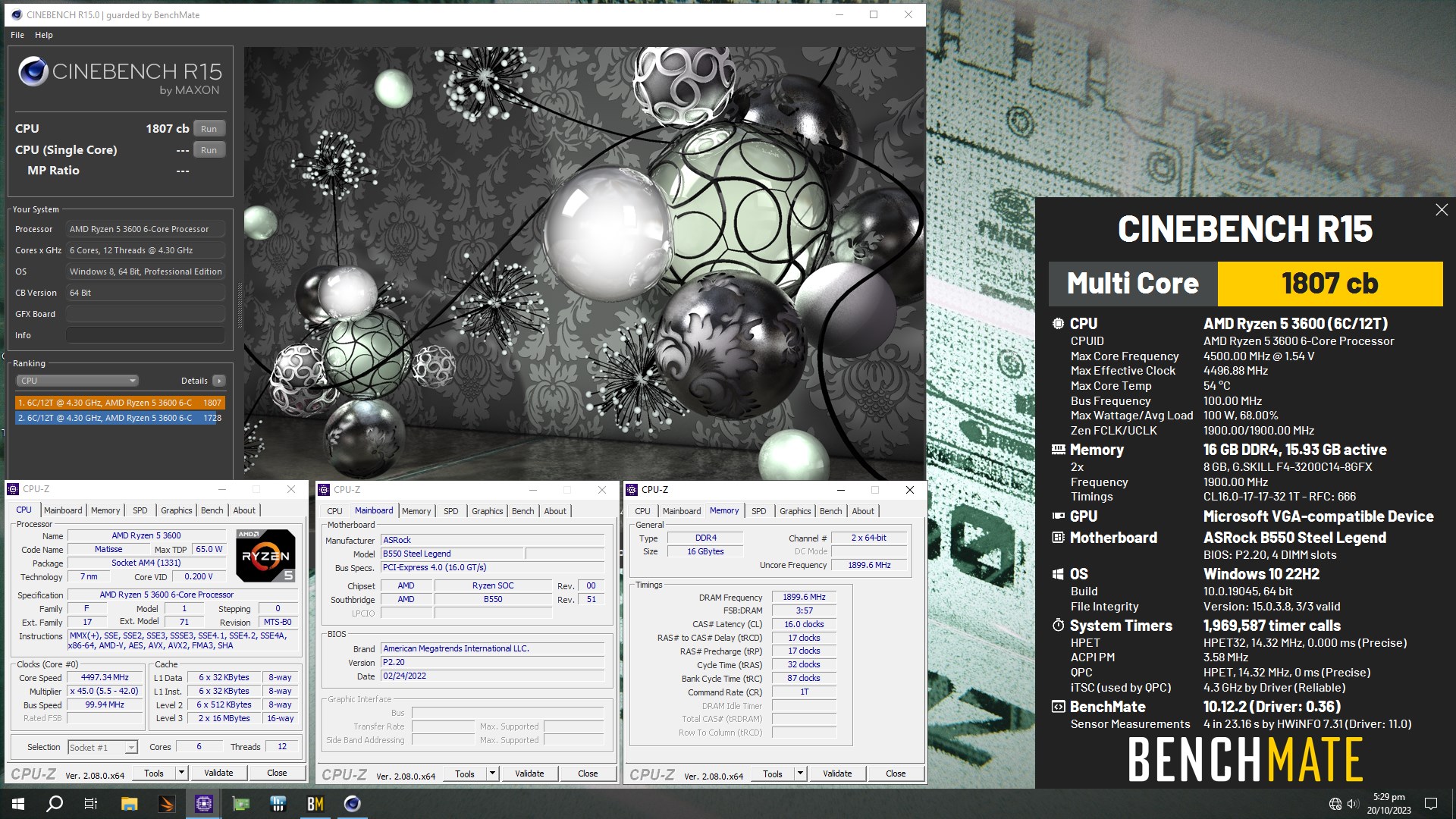Viewport: 1456px width, 819px height.
Task: Open the taskbar clock and date
Action: pyautogui.click(x=1389, y=804)
